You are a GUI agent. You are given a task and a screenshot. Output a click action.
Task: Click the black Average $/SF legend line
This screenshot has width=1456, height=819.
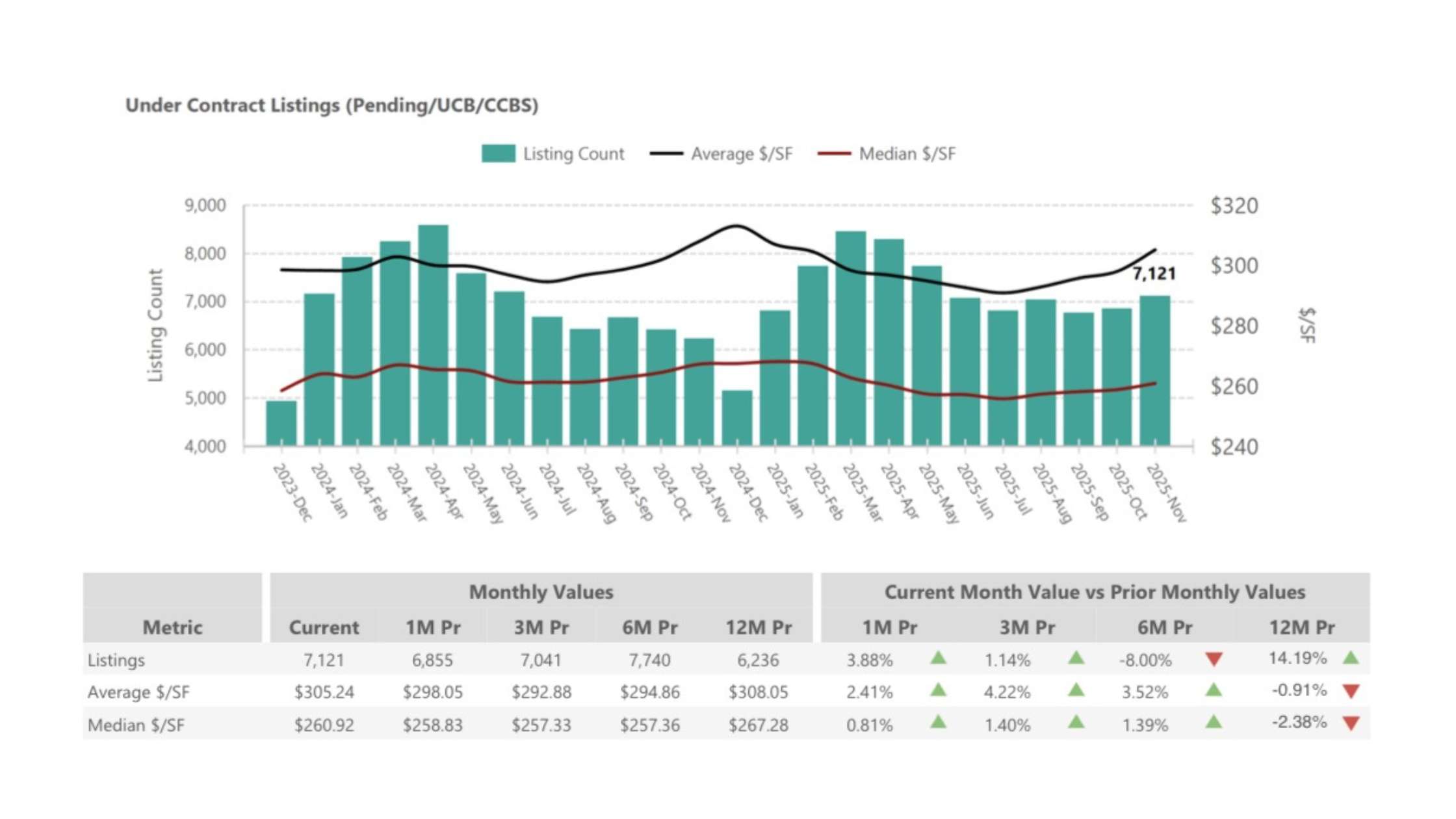[x=666, y=154]
